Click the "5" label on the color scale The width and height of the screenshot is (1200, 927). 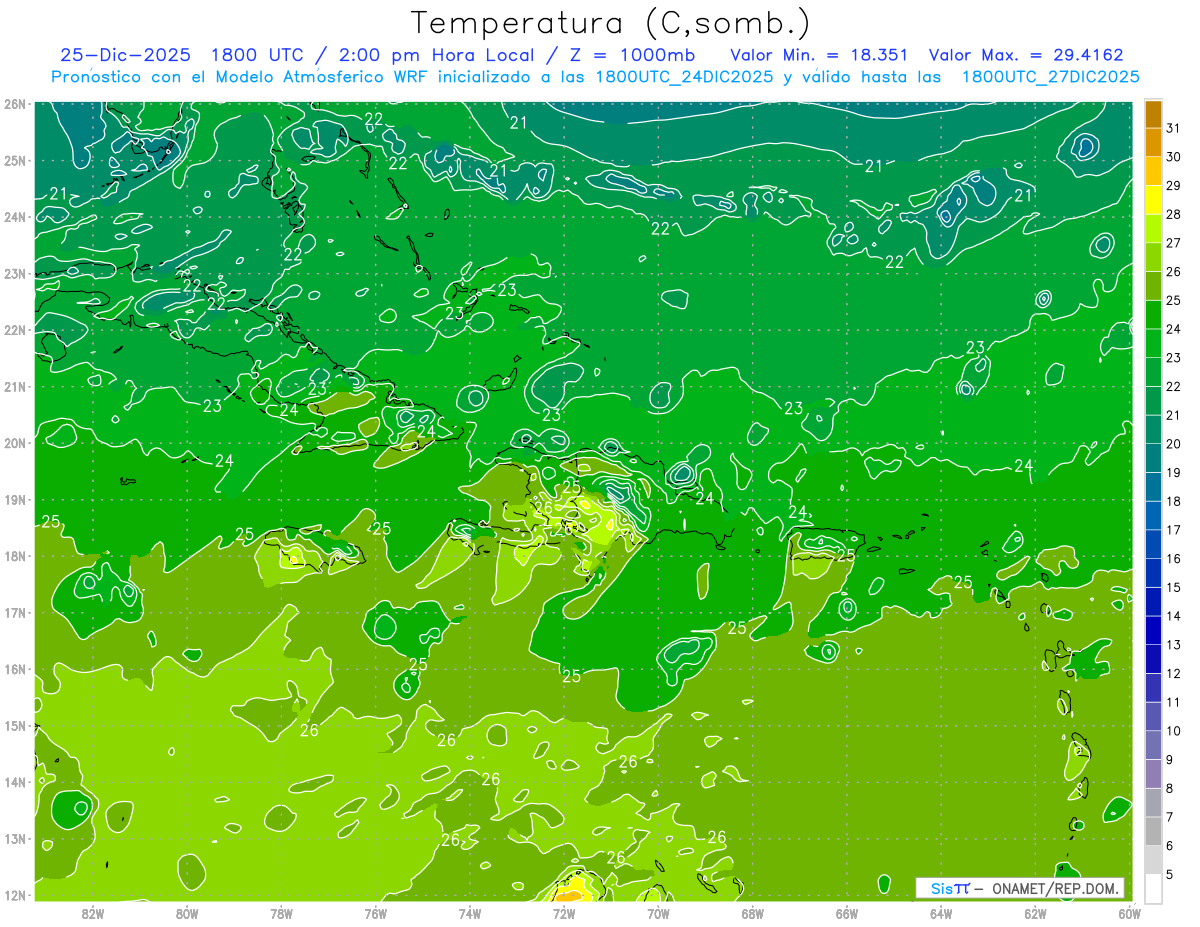(1170, 875)
